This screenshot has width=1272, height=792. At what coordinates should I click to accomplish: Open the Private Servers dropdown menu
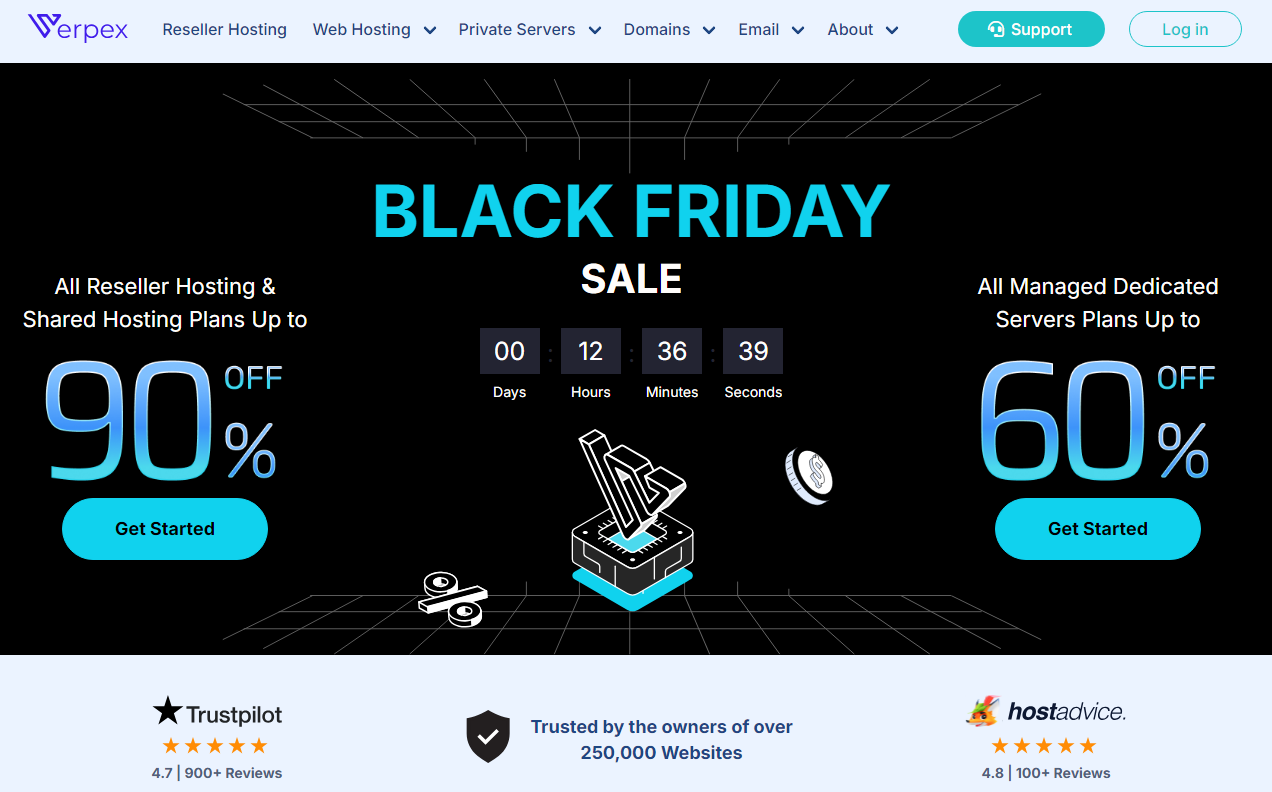(595, 30)
